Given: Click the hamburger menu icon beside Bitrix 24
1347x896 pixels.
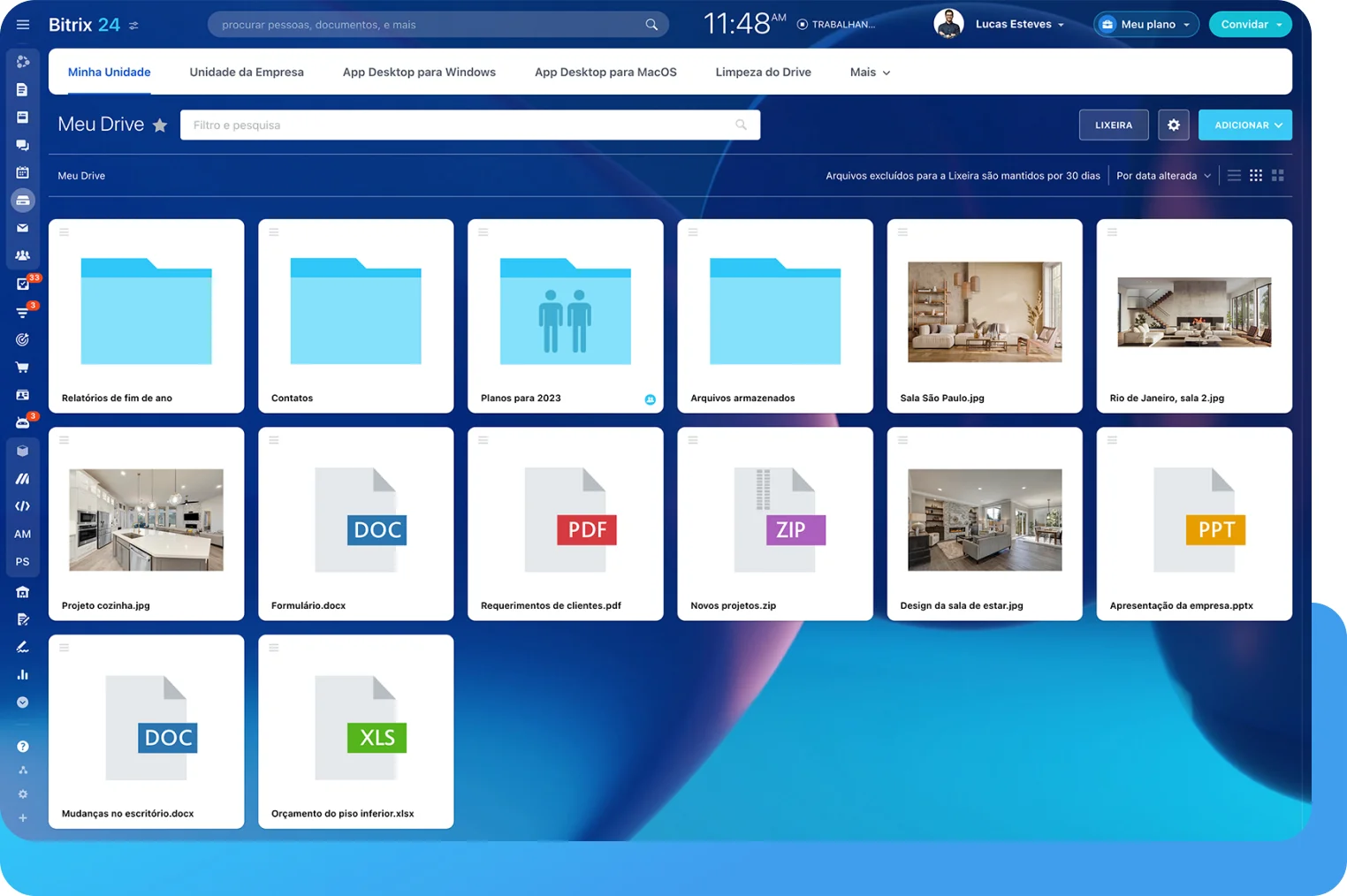Looking at the screenshot, I should click(x=23, y=25).
